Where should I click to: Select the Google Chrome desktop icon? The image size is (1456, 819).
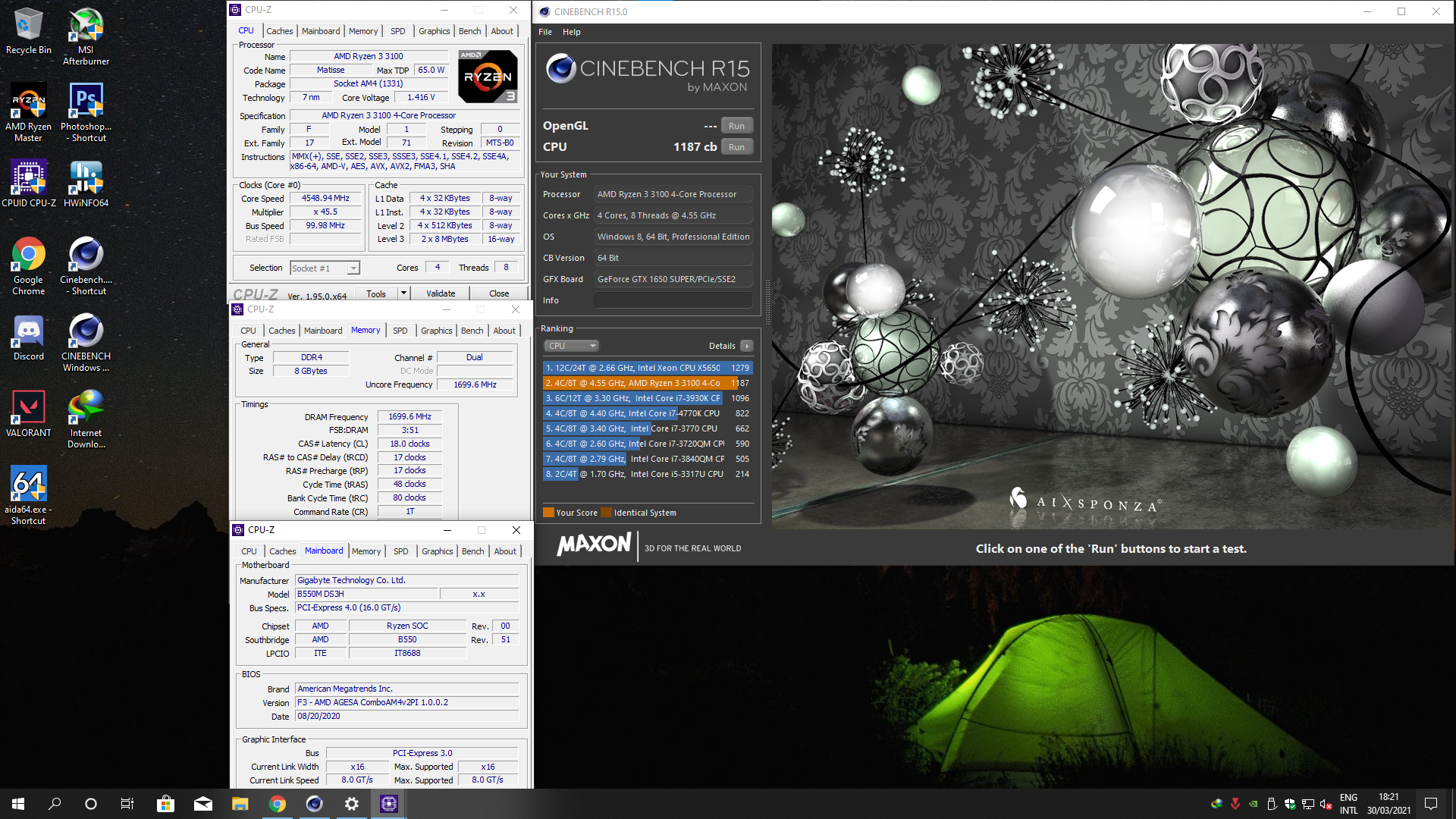pos(28,266)
